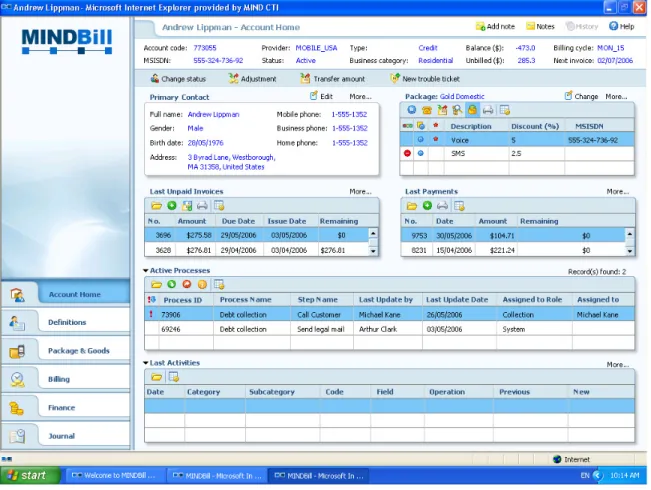Open folder icon in Active Processes toolbar
The height and width of the screenshot is (490, 651).
[156, 284]
